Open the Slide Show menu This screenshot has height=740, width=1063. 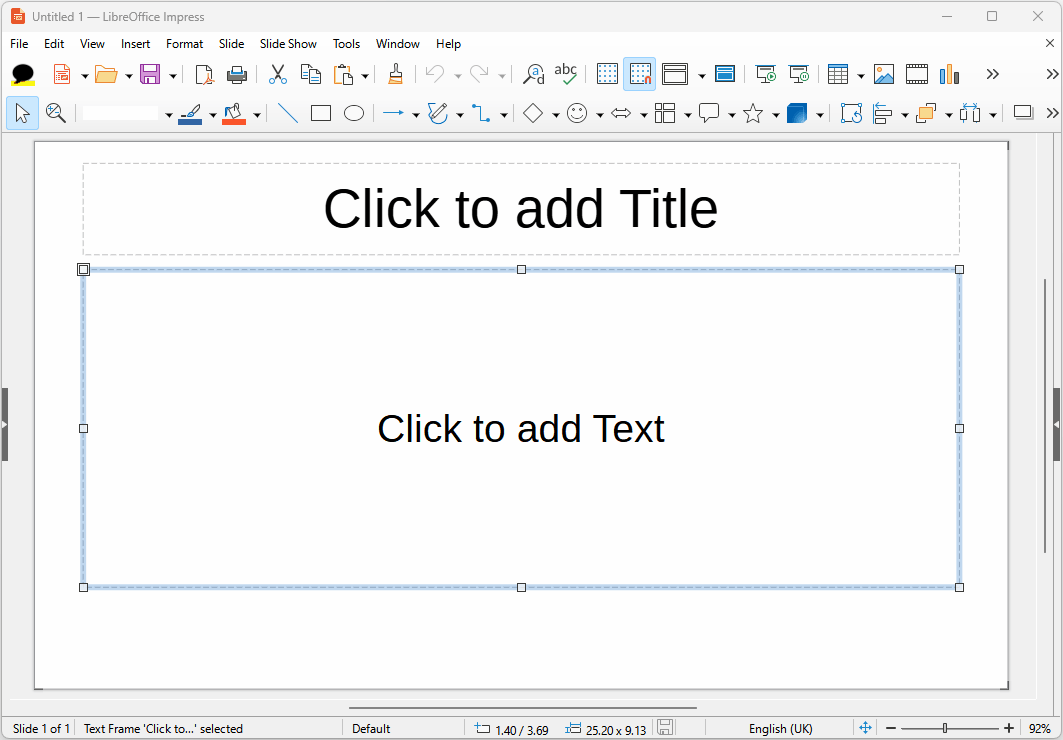pos(288,43)
